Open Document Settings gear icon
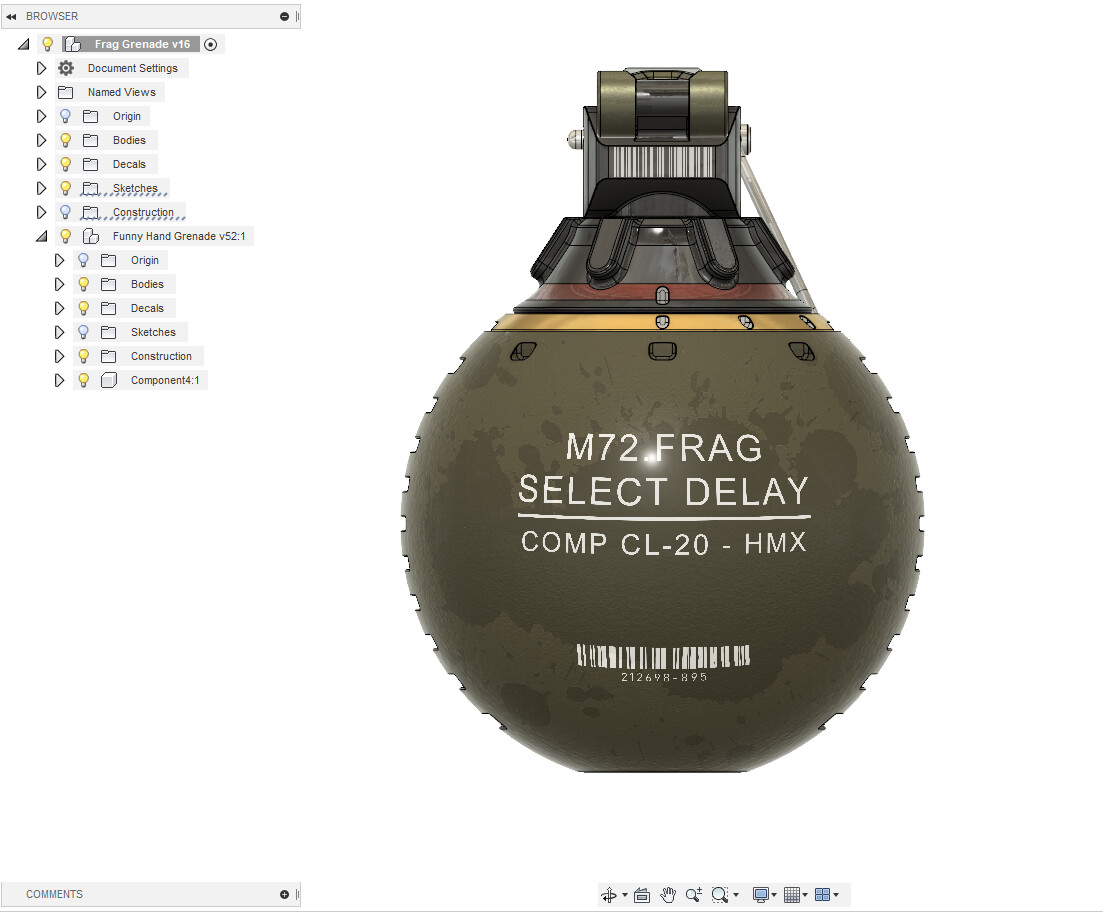The height and width of the screenshot is (912, 1103). click(65, 68)
